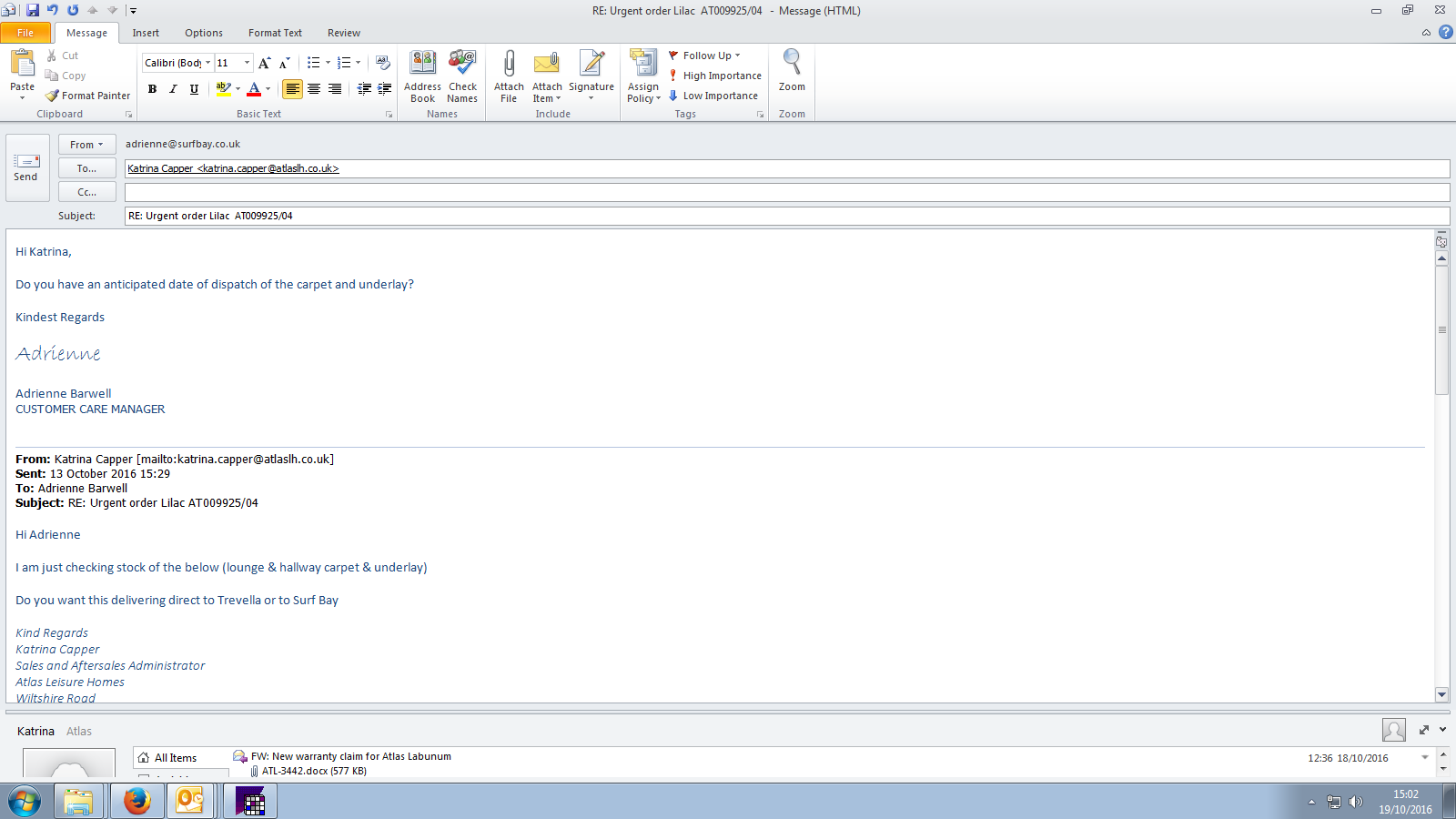Toggle bold formatting
The height and width of the screenshot is (819, 1456).
coord(152,89)
